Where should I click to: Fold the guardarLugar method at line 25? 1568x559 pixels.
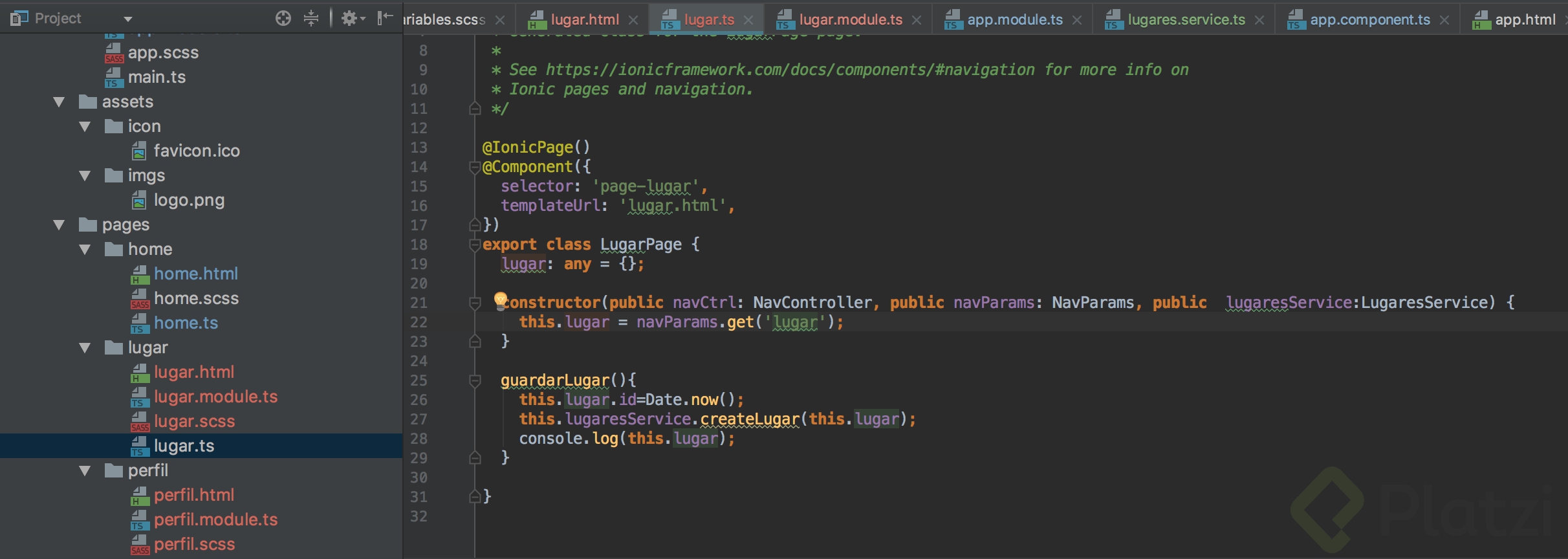pos(475,380)
